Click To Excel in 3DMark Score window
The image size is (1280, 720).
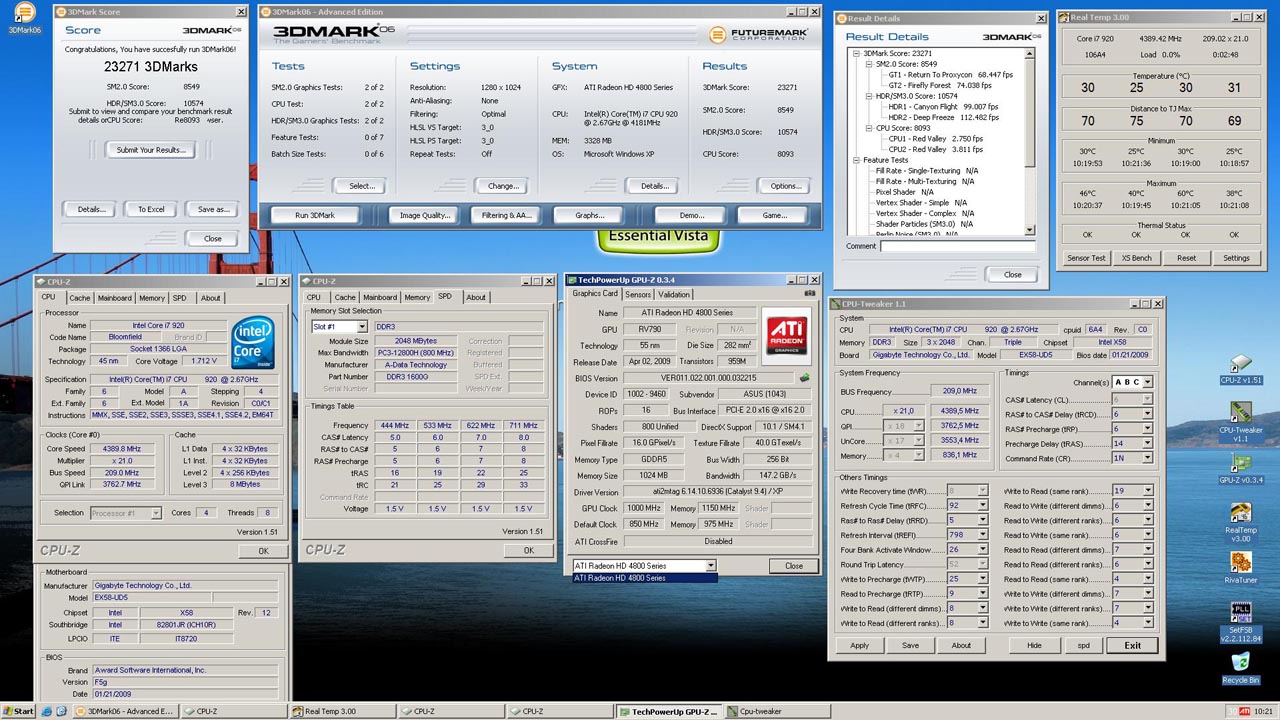151,209
